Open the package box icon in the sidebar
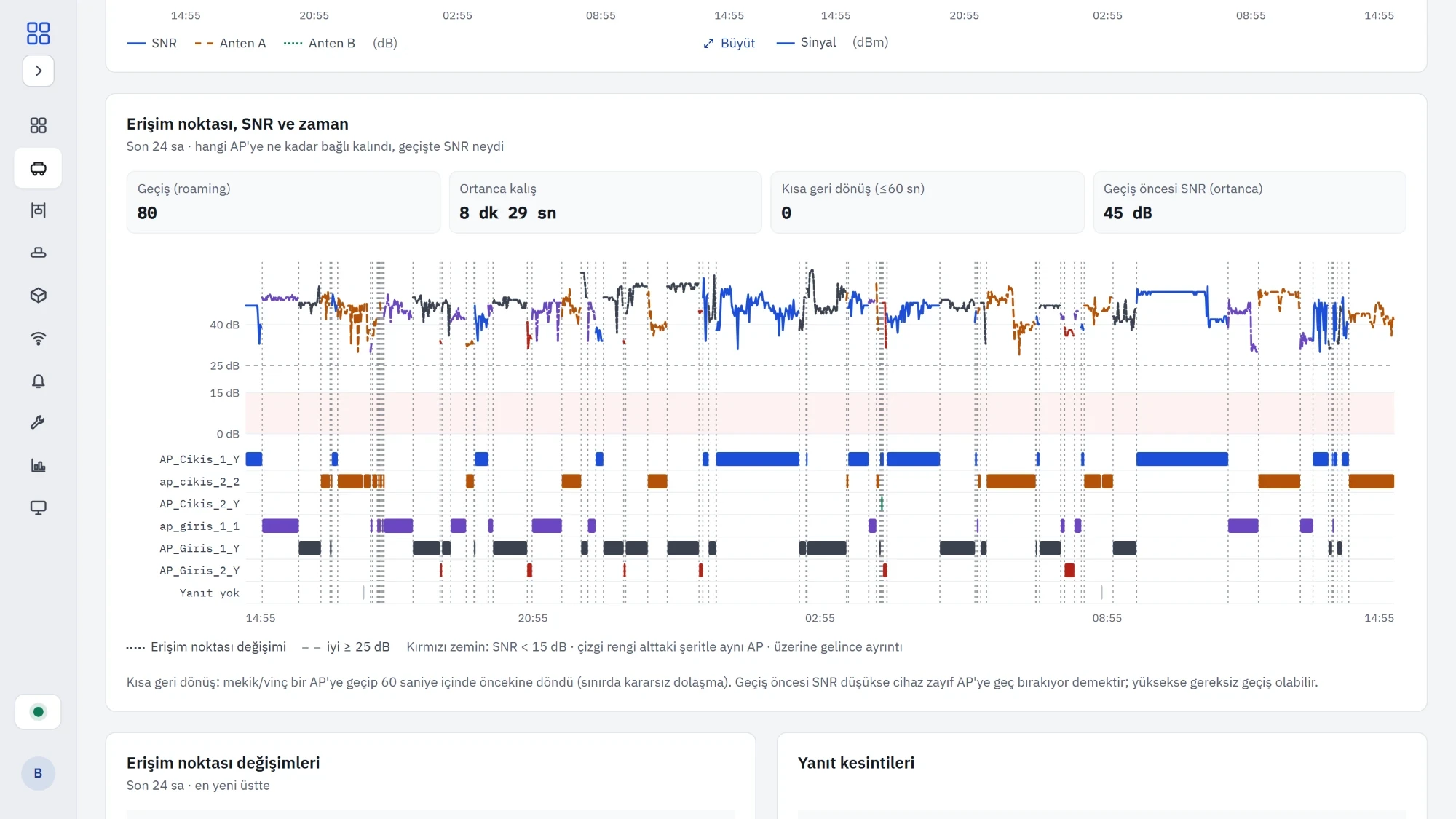 tap(38, 295)
